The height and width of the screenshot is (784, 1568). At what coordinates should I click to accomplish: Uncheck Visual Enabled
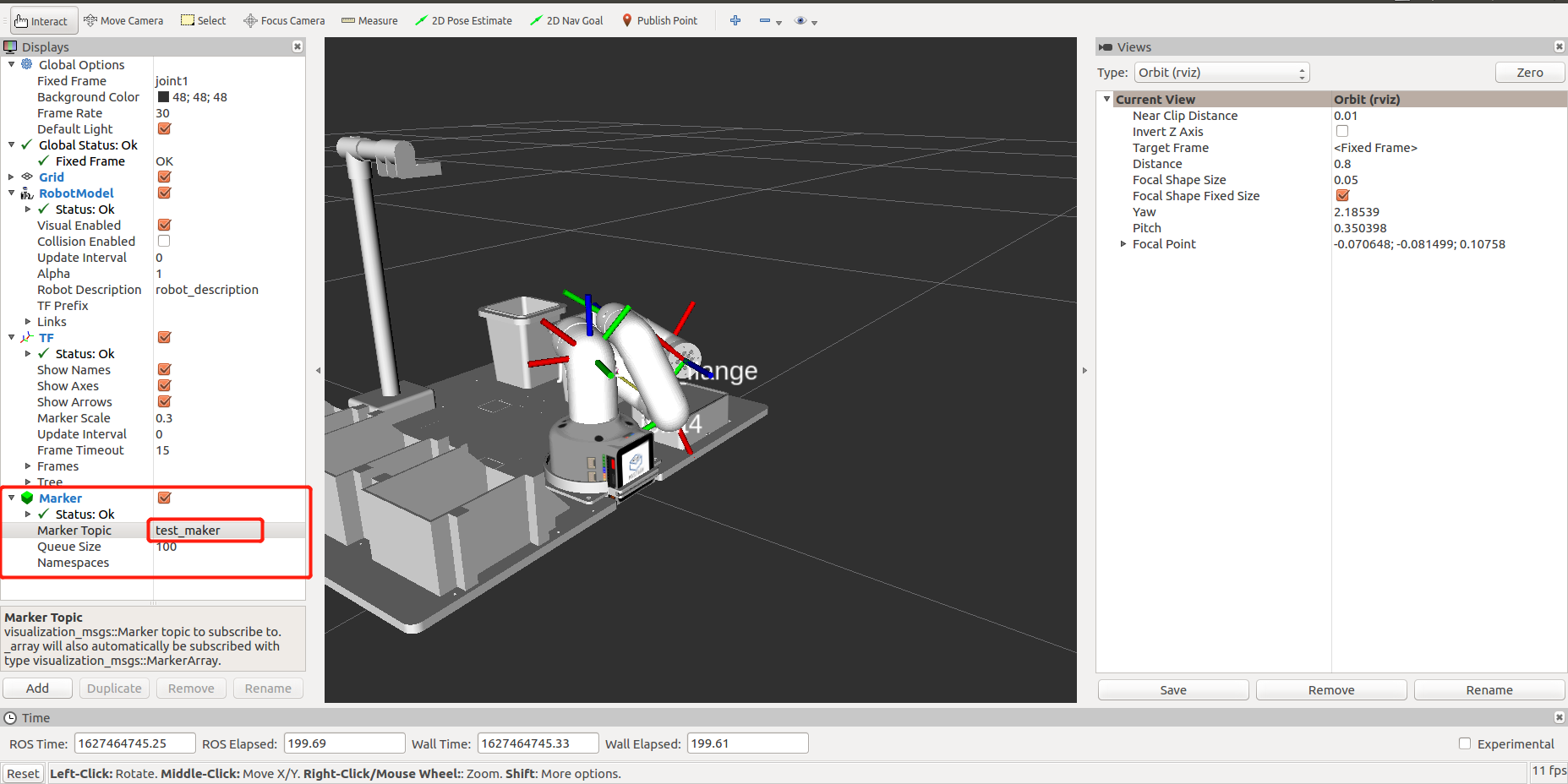(165, 225)
